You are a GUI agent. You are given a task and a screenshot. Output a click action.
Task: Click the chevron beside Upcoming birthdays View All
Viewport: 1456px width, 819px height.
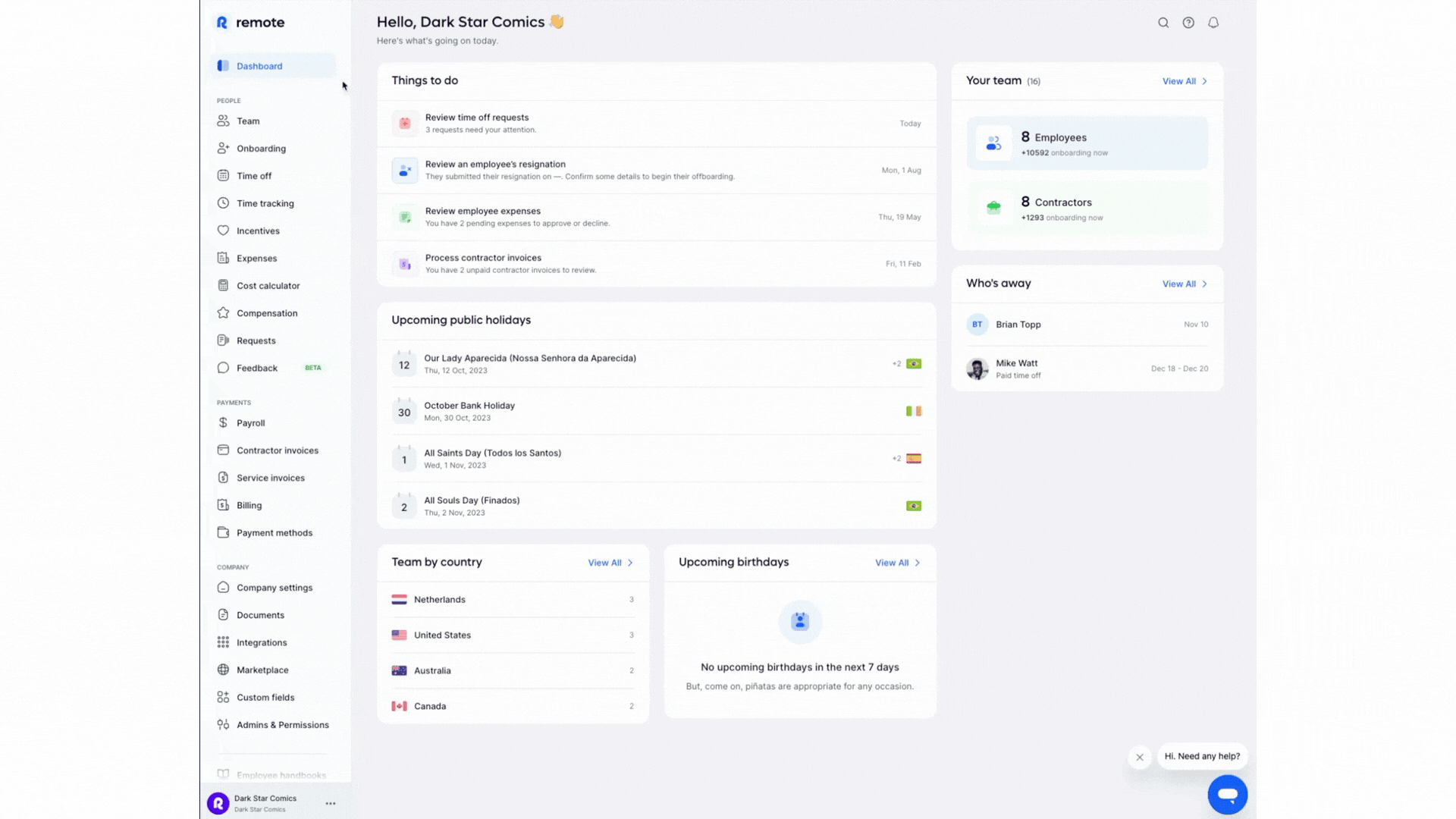(918, 563)
